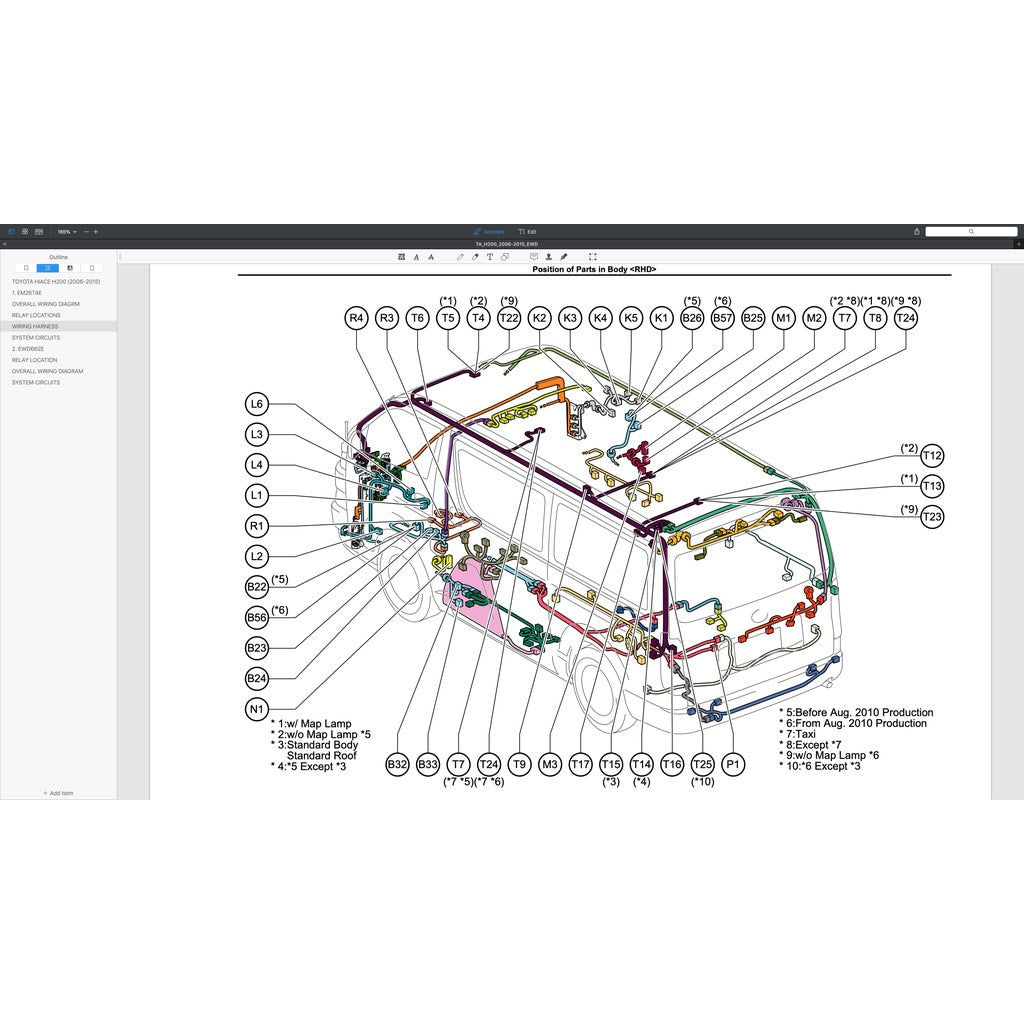
Task: Click Add Item at sidebar bottom
Action: click(58, 793)
